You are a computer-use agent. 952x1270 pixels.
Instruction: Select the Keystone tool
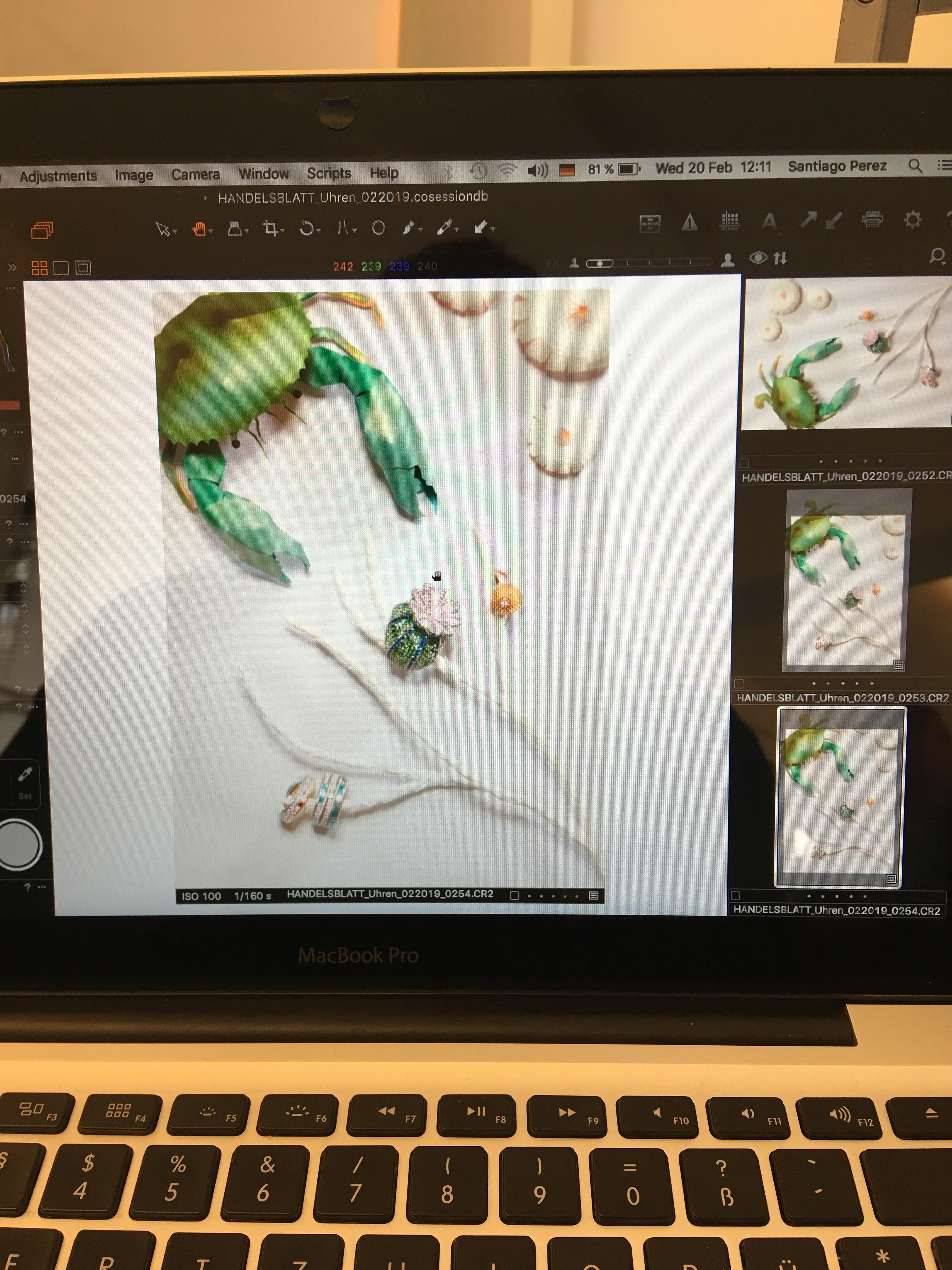pos(343,227)
